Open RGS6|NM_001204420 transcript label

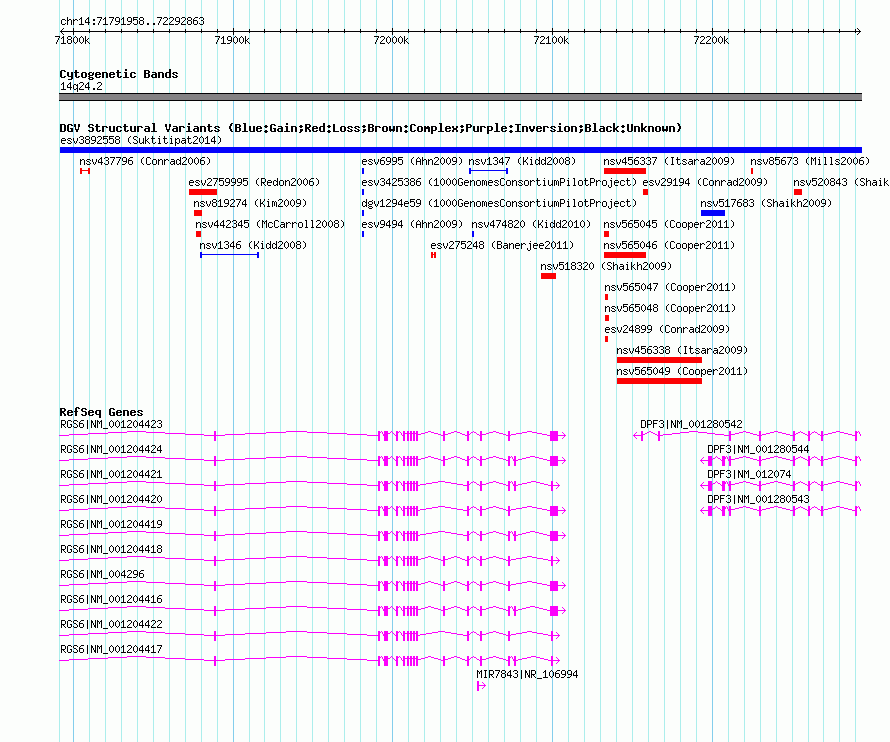(111, 499)
